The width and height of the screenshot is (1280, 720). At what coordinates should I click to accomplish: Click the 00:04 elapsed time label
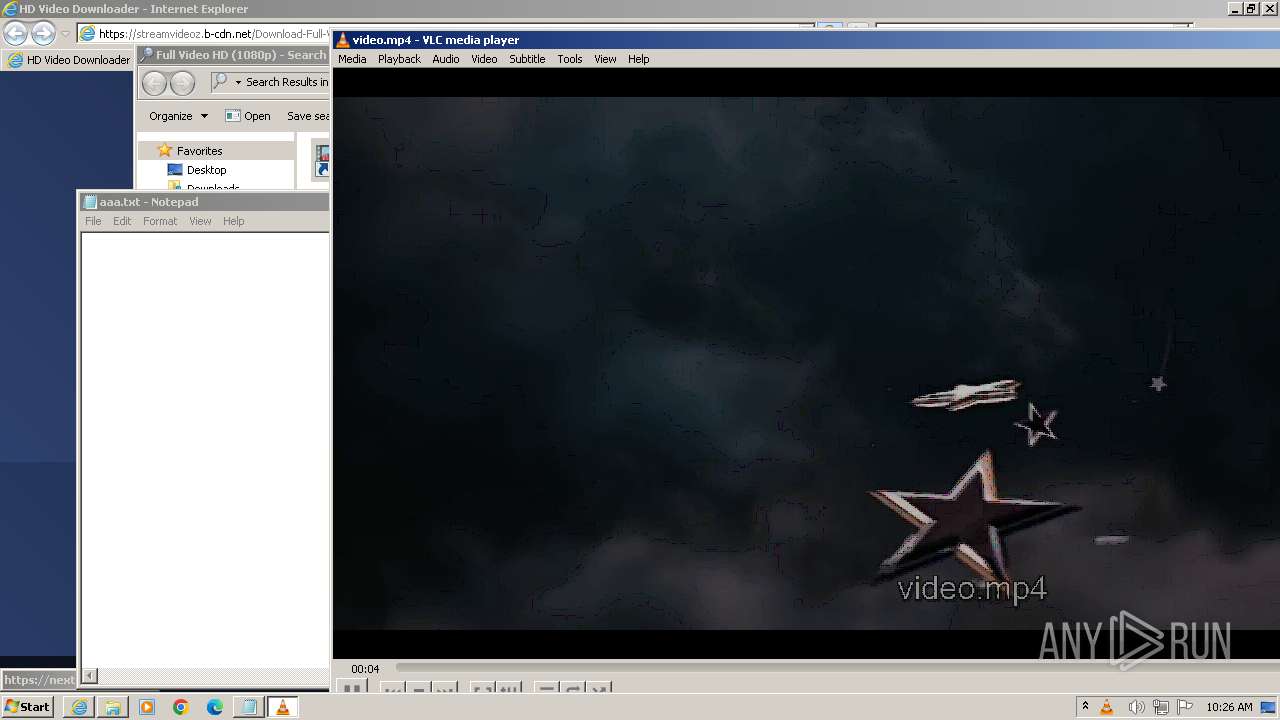365,669
